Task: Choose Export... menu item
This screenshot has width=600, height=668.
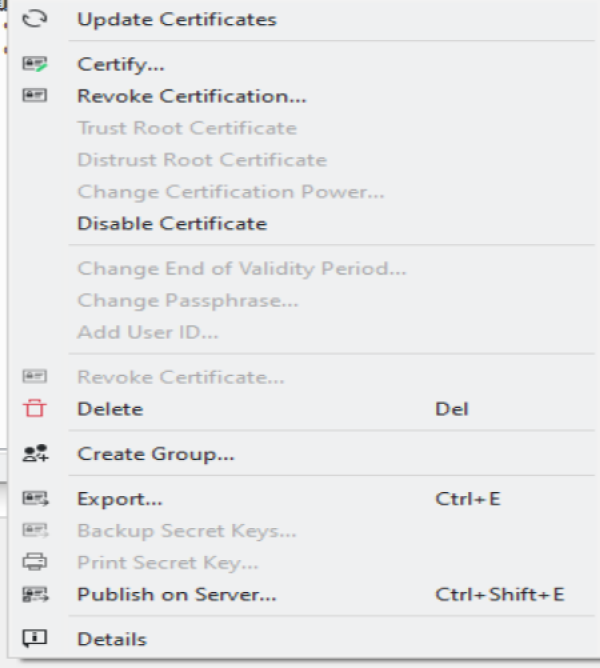Action: coord(119,498)
